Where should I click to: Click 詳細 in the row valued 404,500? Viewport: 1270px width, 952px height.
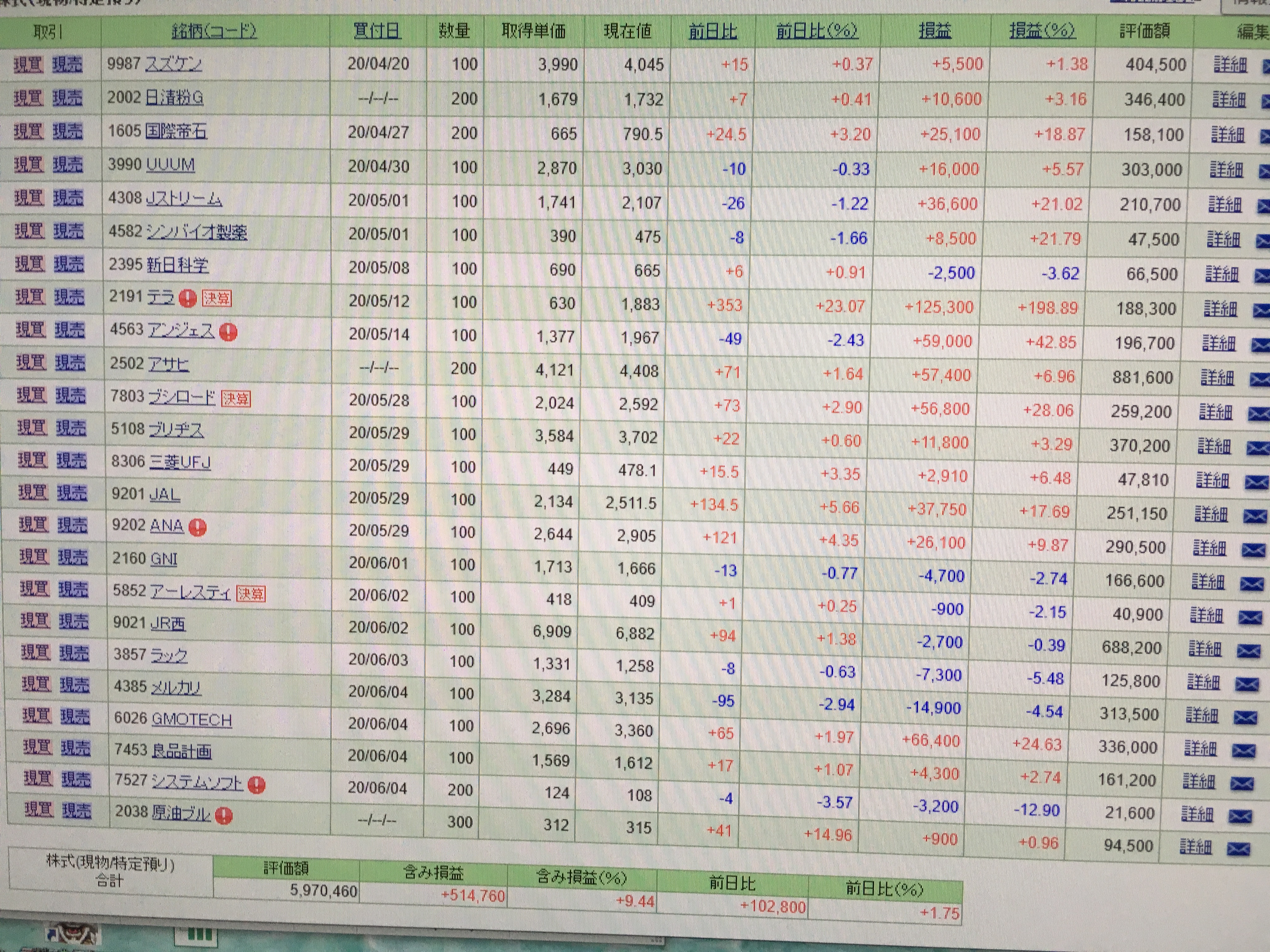click(x=1230, y=65)
